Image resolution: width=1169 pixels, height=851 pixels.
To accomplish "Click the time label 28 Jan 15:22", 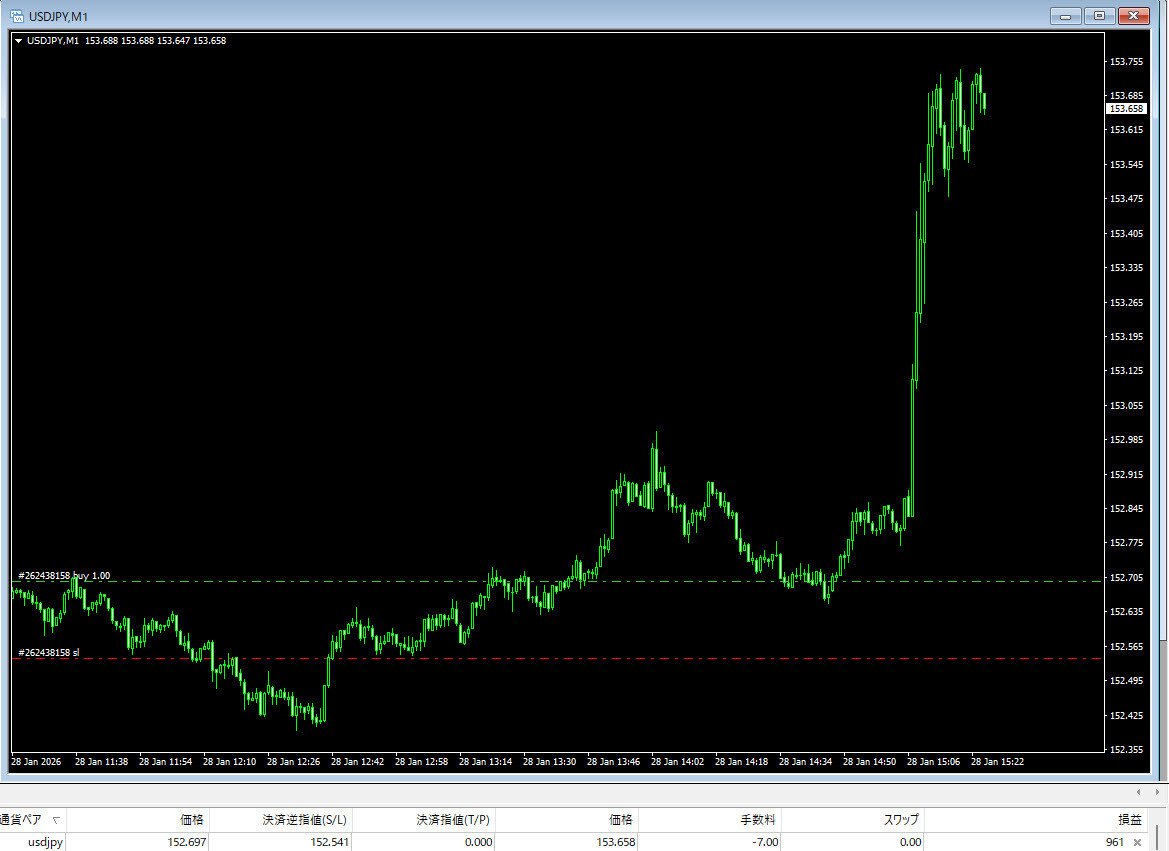I will (x=997, y=761).
